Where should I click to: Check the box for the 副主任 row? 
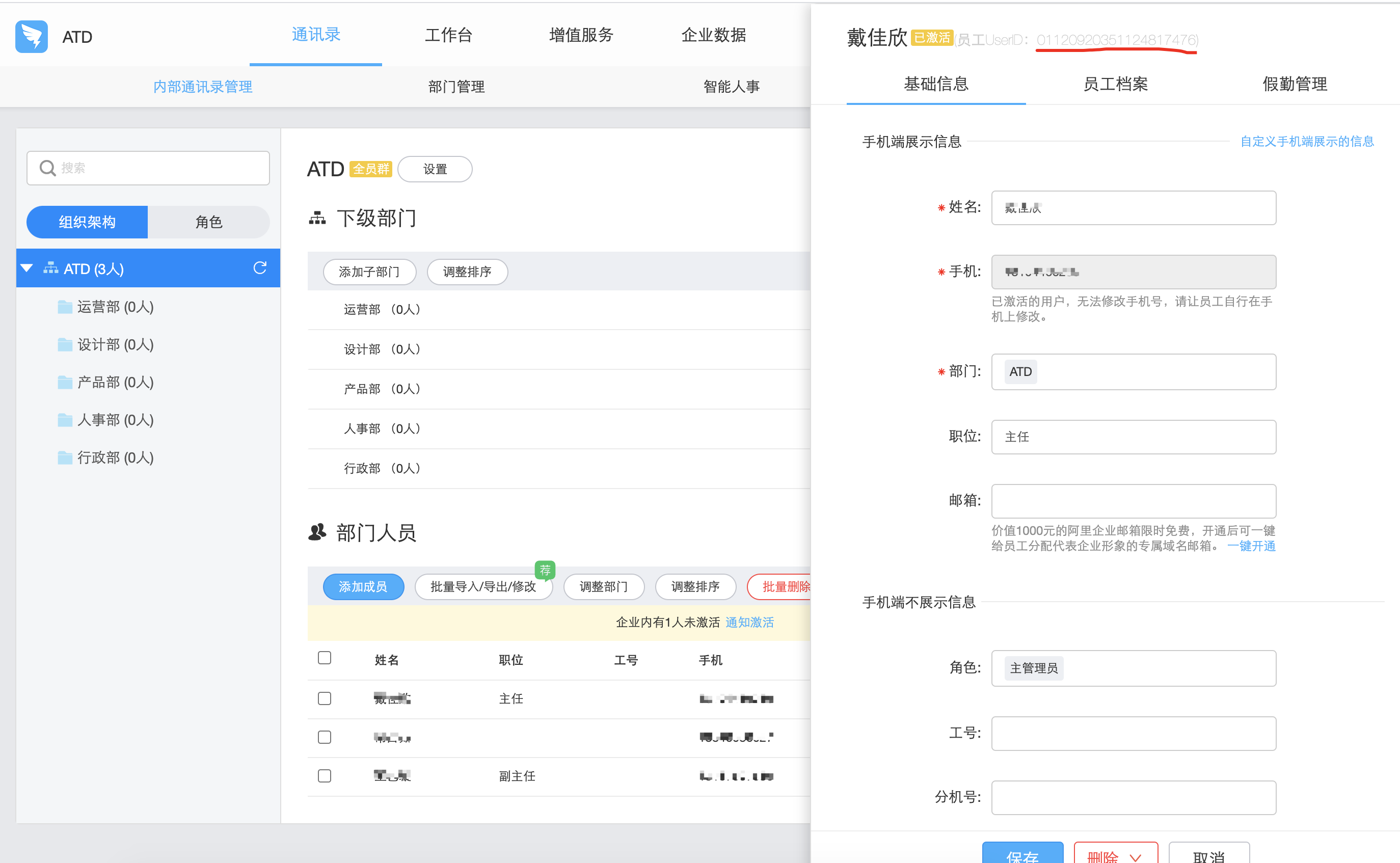(x=325, y=776)
